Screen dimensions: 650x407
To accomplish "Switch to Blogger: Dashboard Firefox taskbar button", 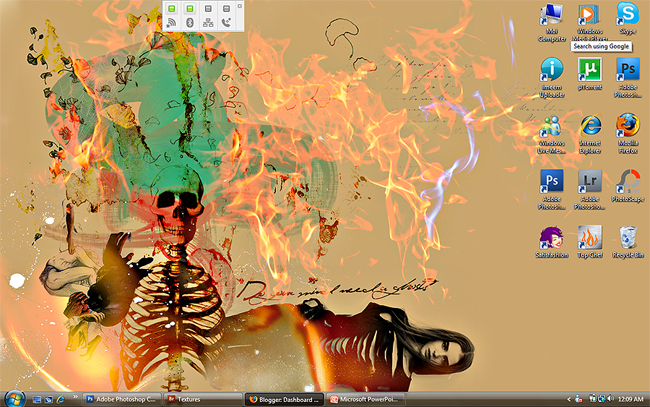I will tap(284, 400).
